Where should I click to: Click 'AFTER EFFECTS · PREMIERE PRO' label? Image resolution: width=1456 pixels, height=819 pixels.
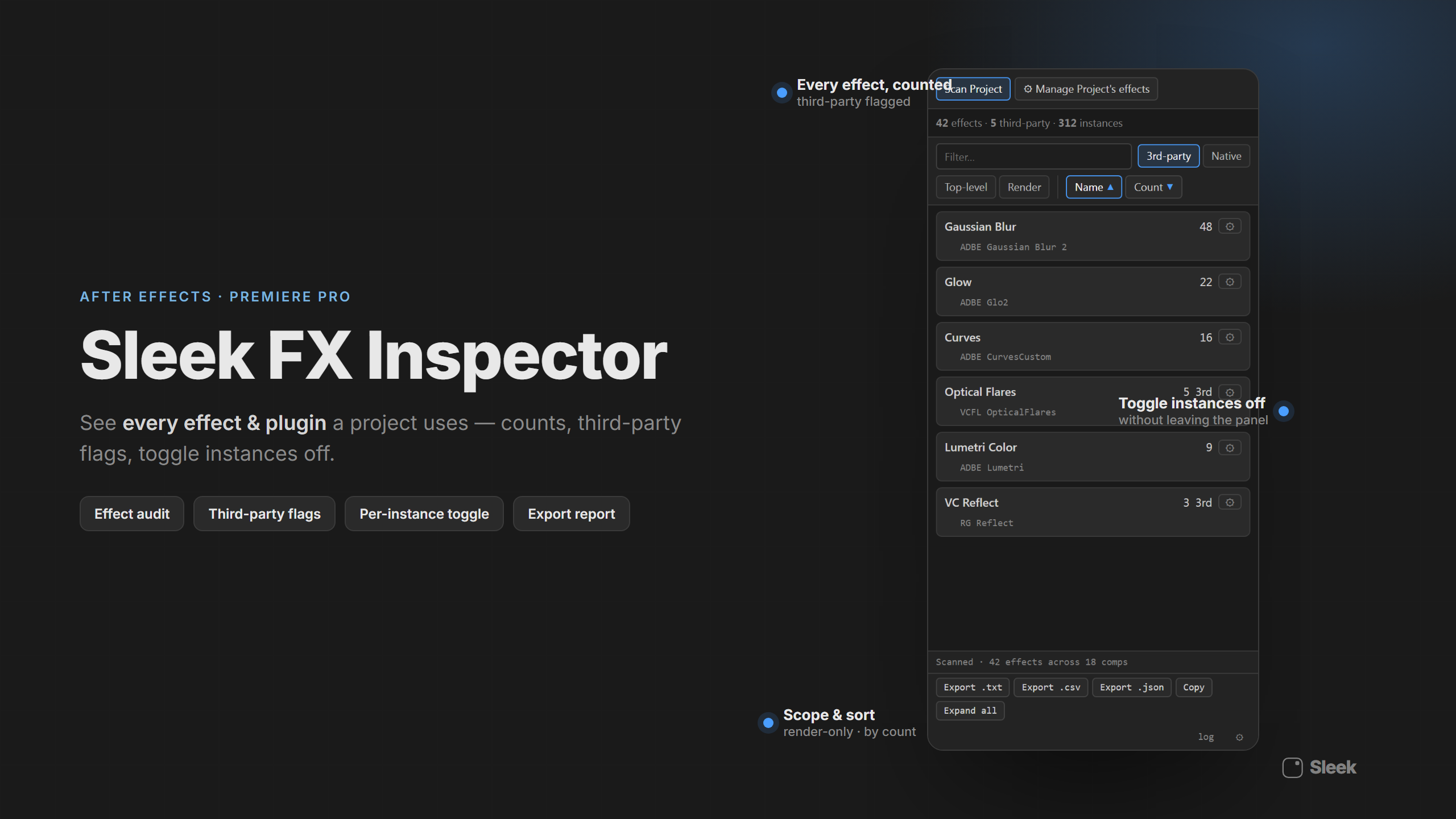(215, 297)
